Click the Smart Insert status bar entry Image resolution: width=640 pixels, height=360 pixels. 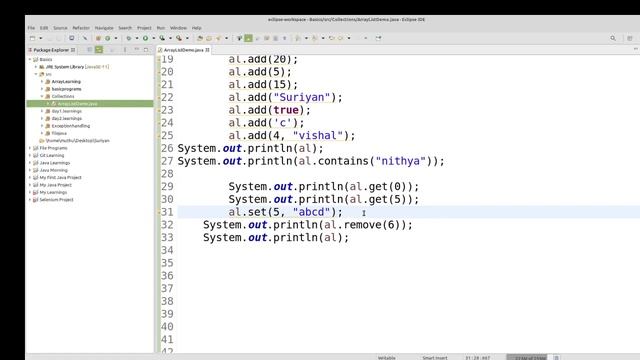pyautogui.click(x=435, y=358)
